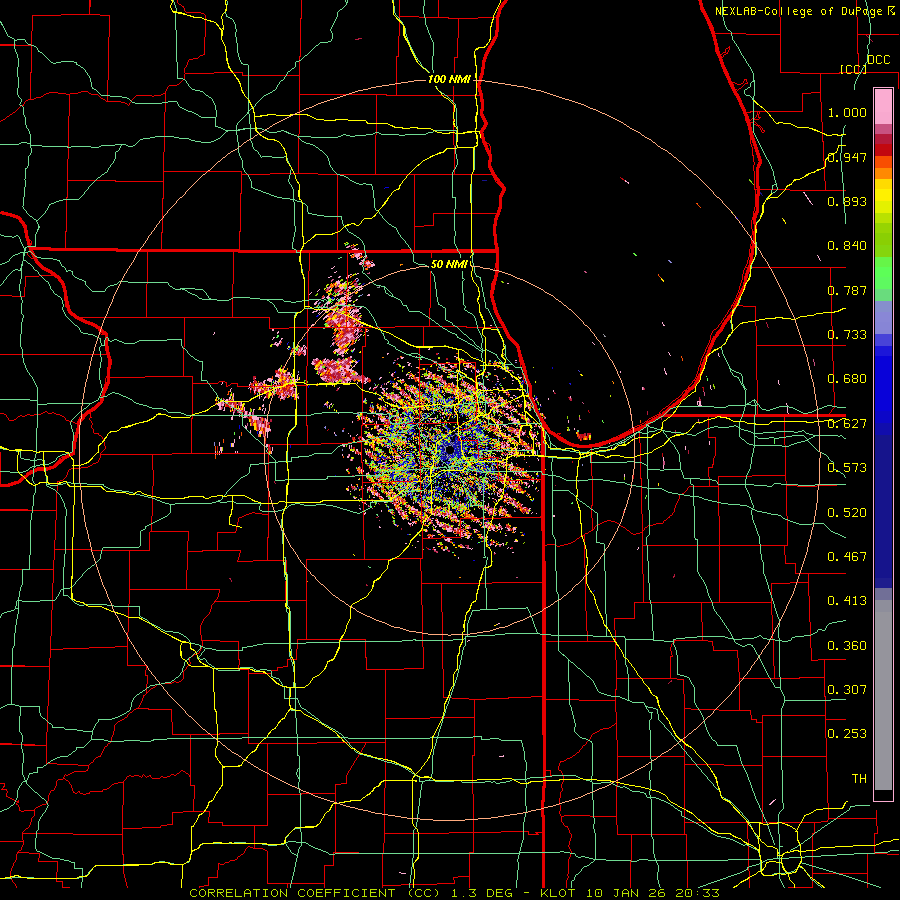
Task: Click the 0.413 scale value
Action: (847, 601)
